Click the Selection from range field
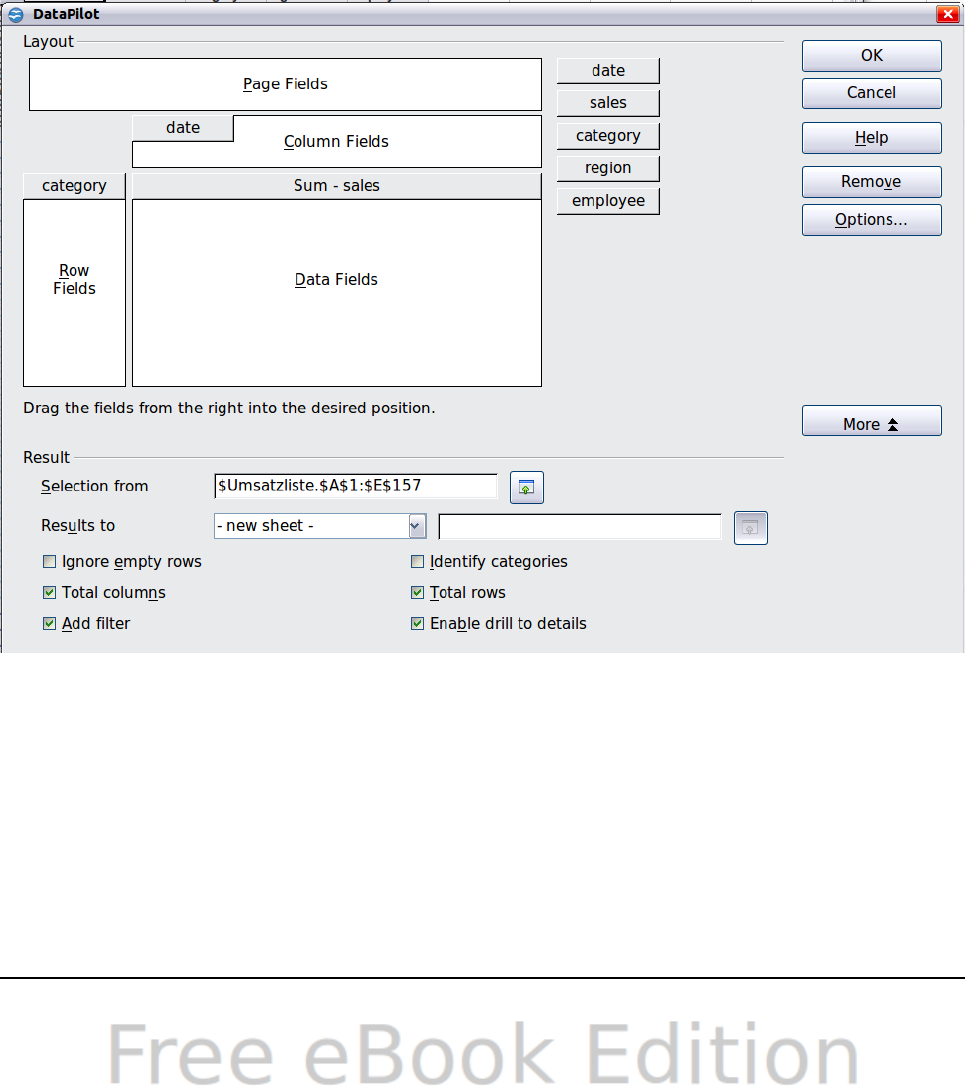965x1088 pixels. [x=356, y=486]
